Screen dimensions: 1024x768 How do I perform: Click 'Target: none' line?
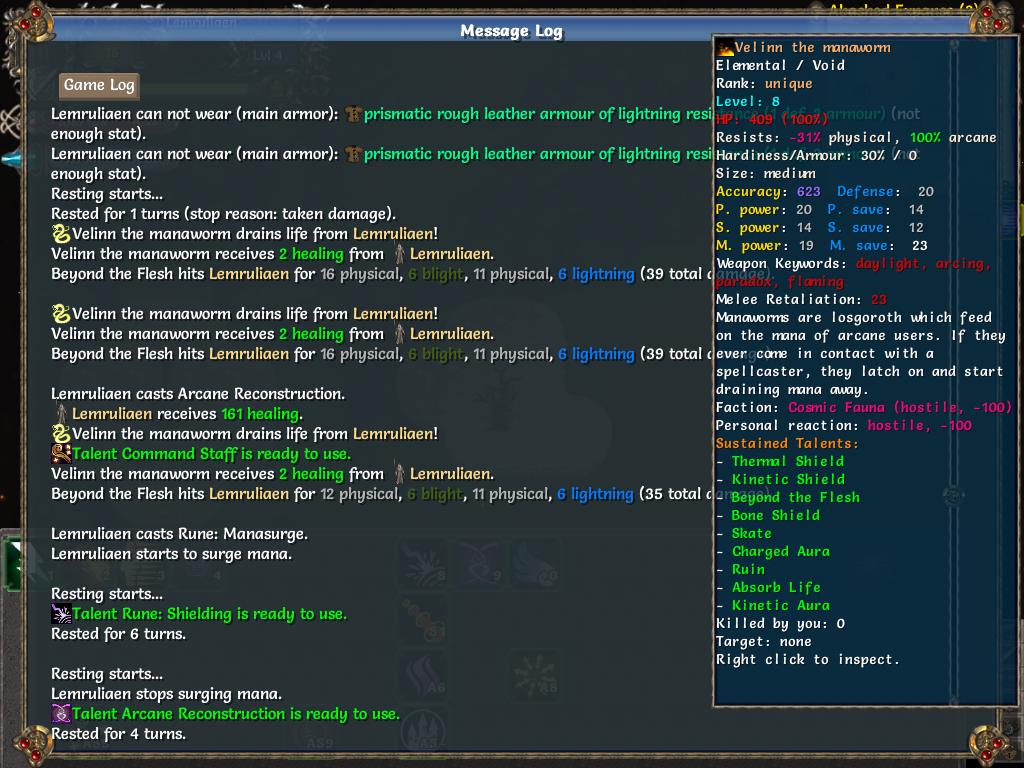763,642
